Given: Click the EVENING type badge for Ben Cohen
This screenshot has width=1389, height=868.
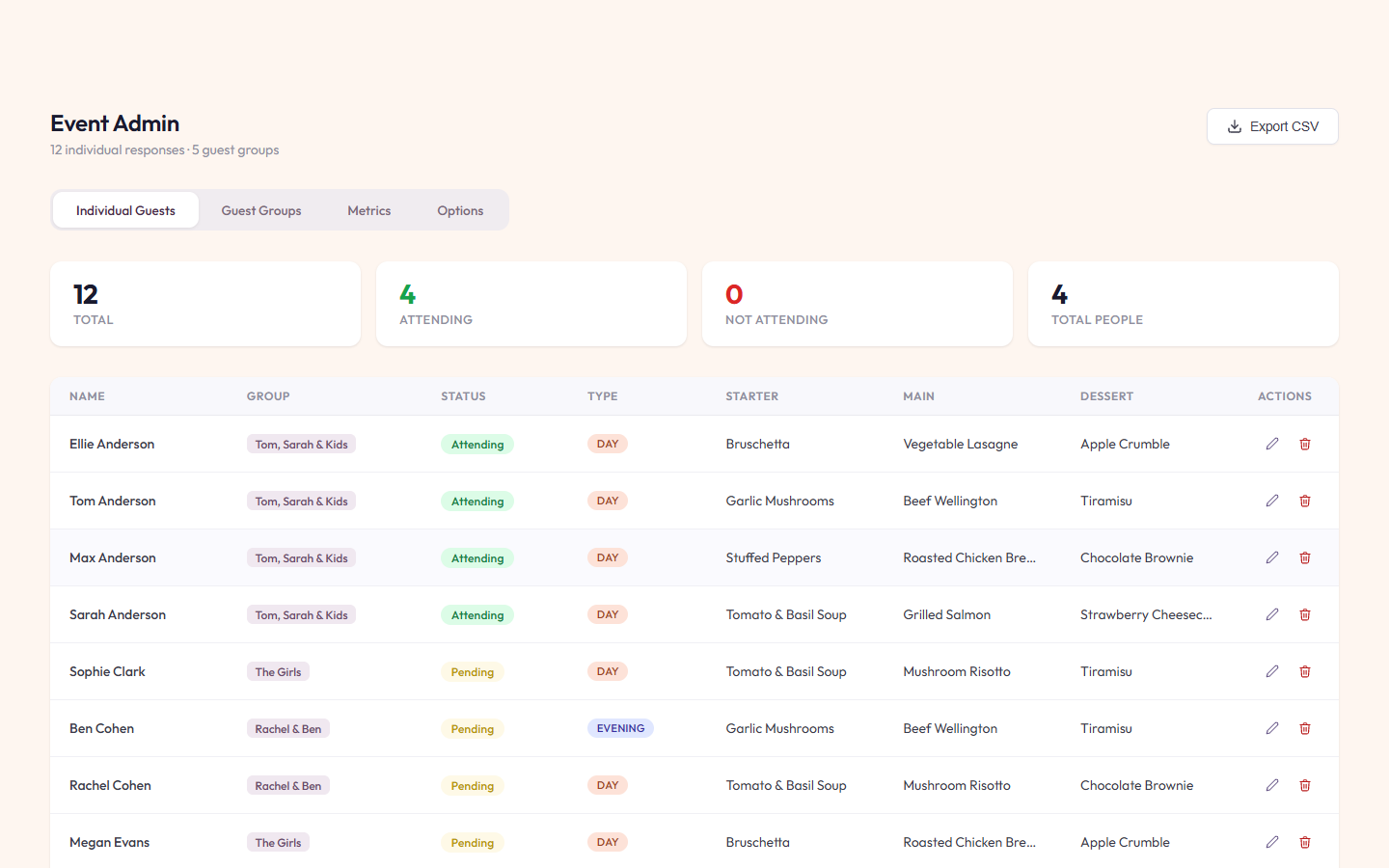Looking at the screenshot, I should 620,728.
